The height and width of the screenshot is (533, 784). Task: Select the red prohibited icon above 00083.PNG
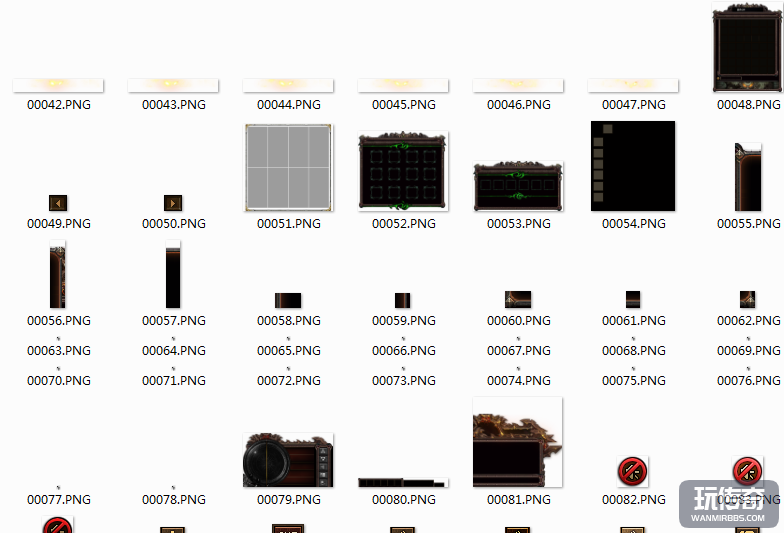point(748,471)
